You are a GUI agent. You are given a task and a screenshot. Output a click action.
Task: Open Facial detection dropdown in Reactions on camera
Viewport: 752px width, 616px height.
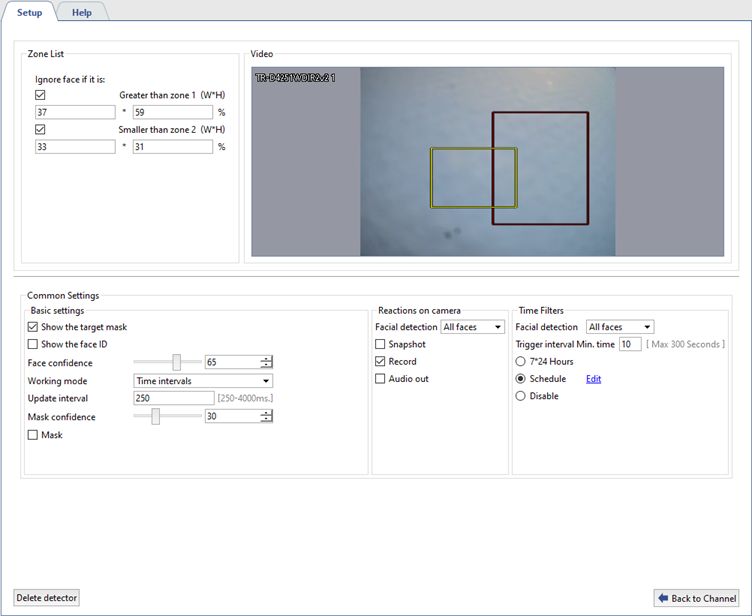tap(472, 327)
